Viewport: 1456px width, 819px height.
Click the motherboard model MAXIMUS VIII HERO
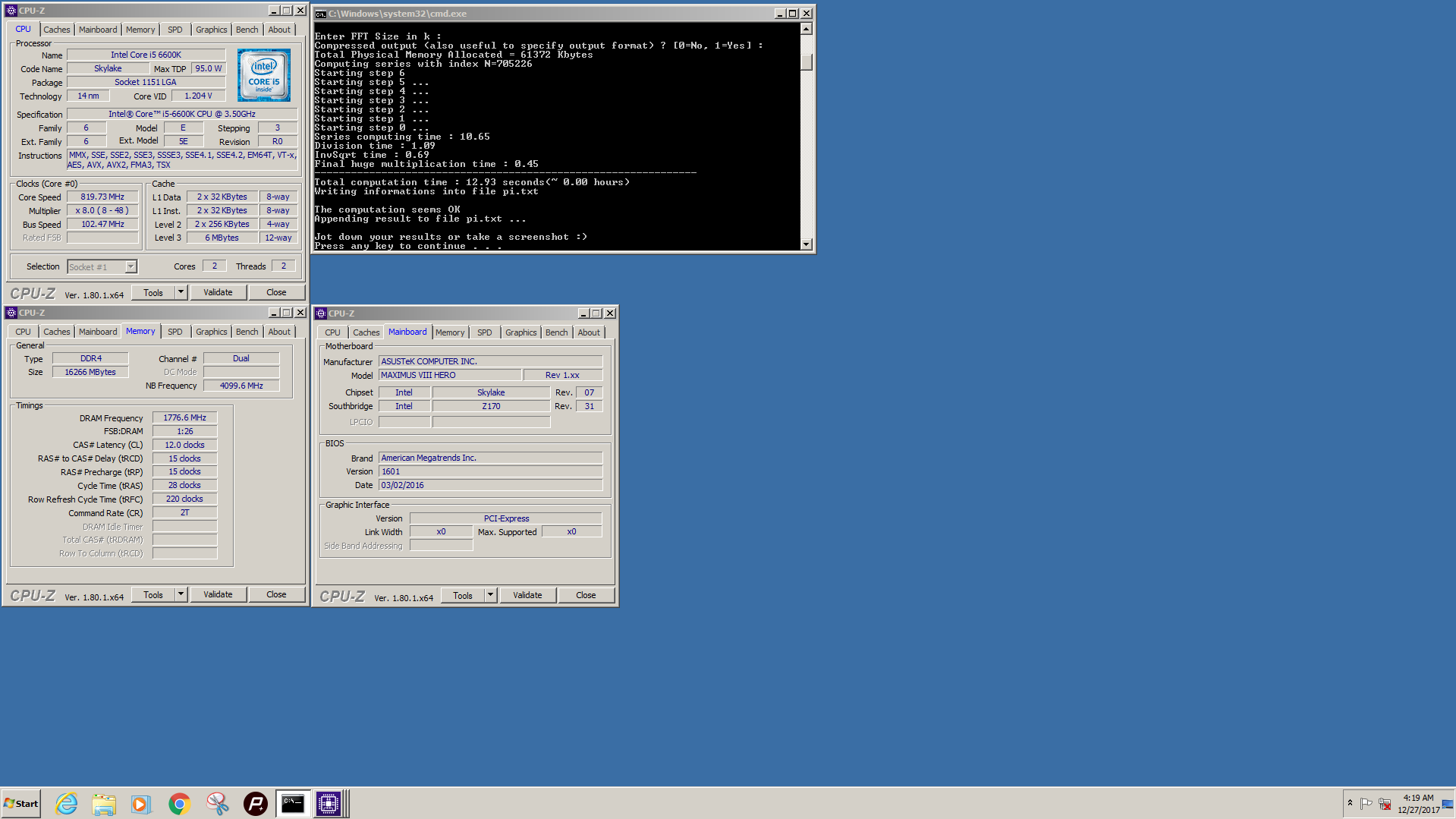[450, 375]
